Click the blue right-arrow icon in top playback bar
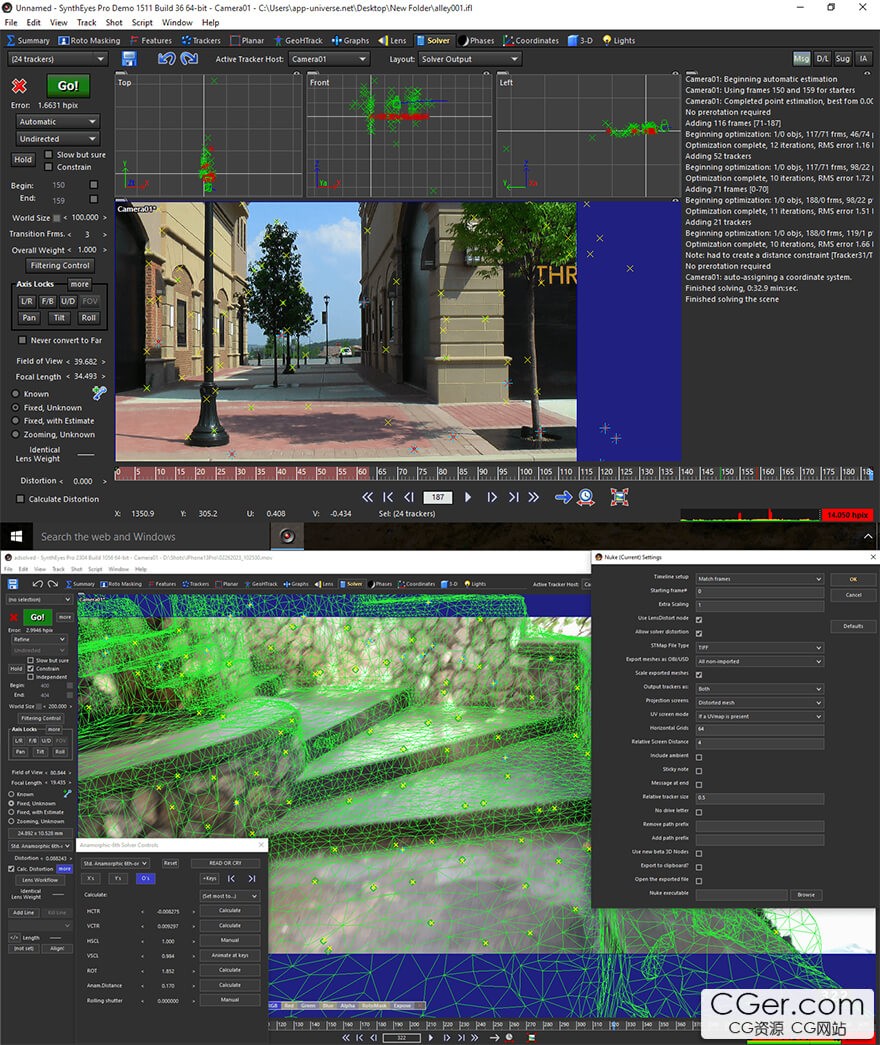880x1045 pixels. pyautogui.click(x=563, y=497)
